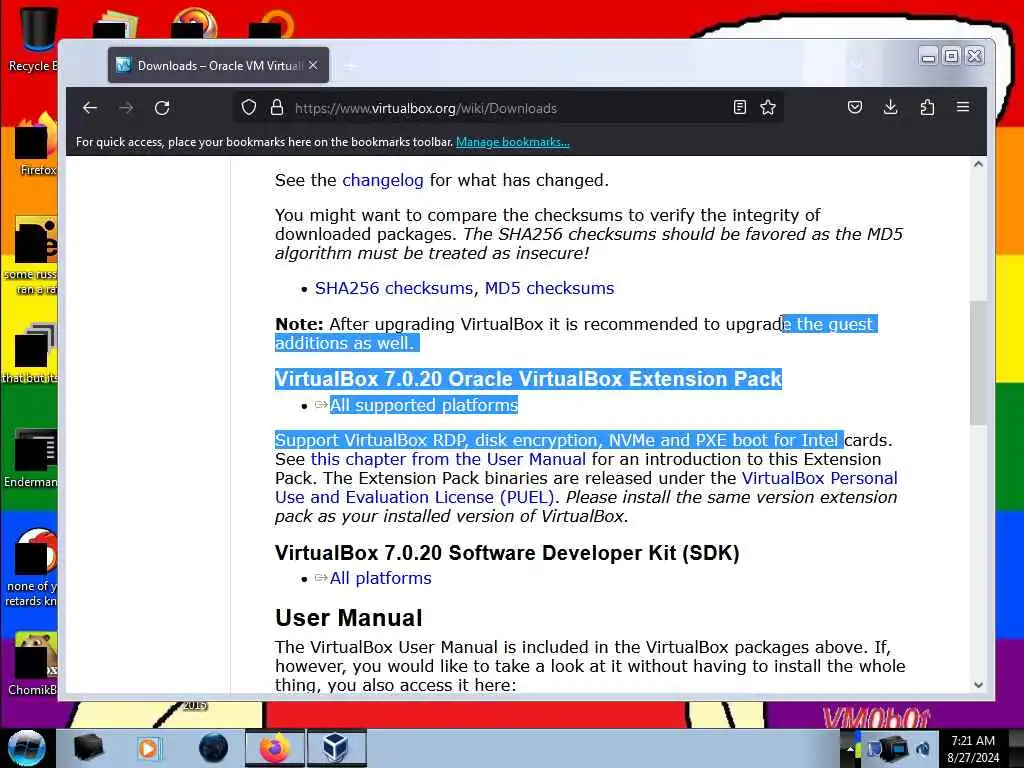Open the Downloads panel arrow icon

pos(890,107)
